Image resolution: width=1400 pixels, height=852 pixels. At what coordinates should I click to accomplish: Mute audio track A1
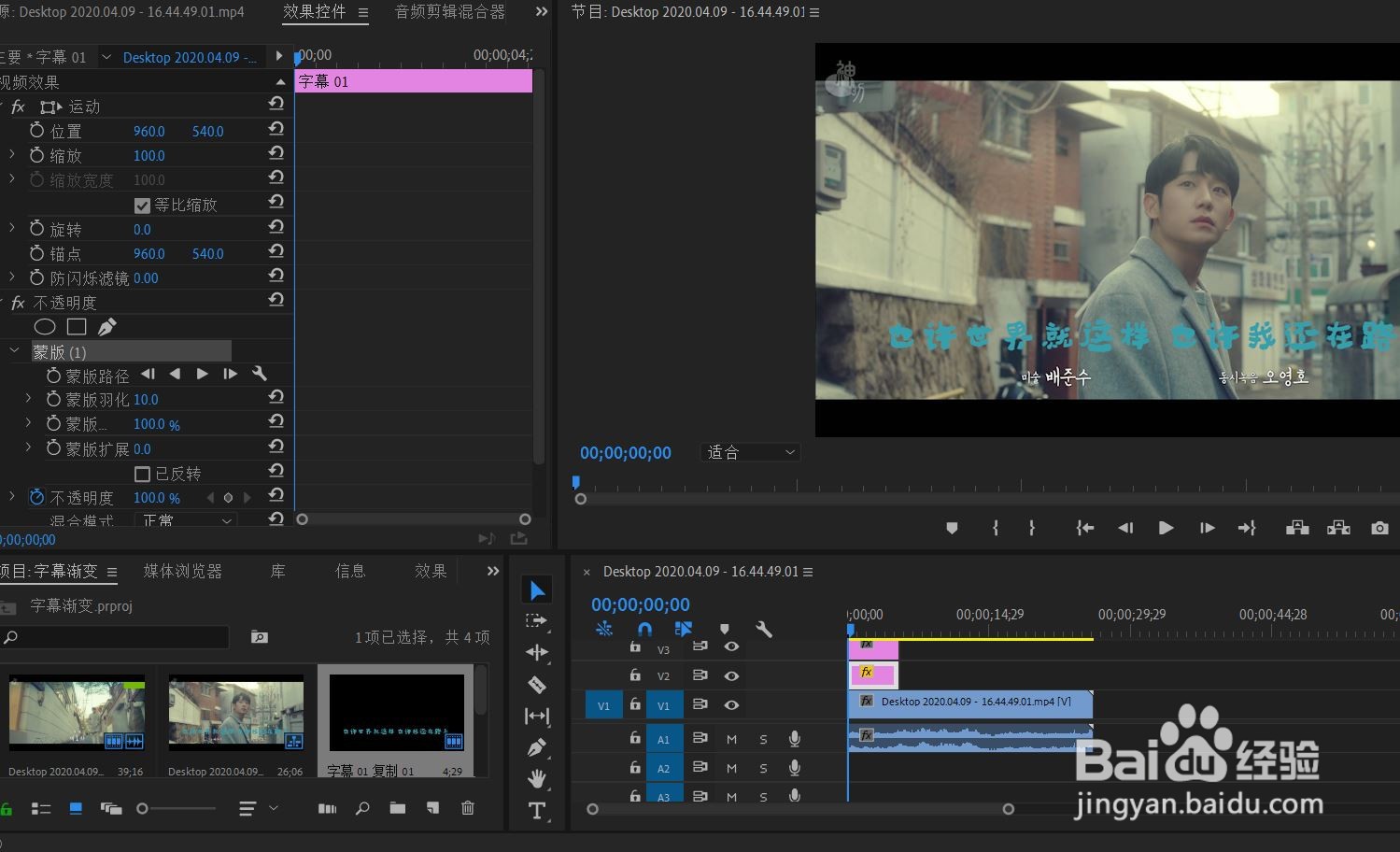tap(731, 739)
